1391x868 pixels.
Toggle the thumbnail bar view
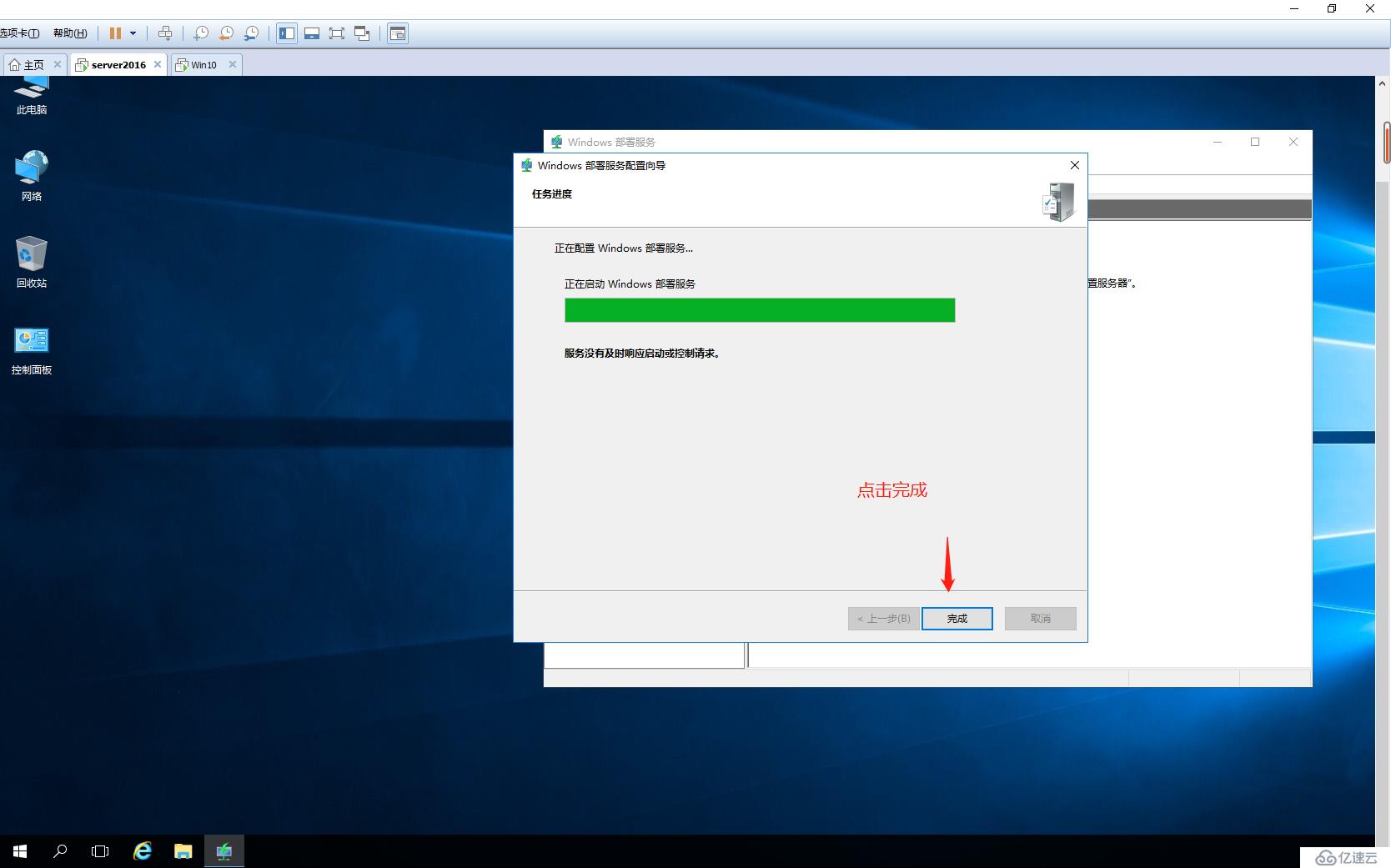pos(312,33)
